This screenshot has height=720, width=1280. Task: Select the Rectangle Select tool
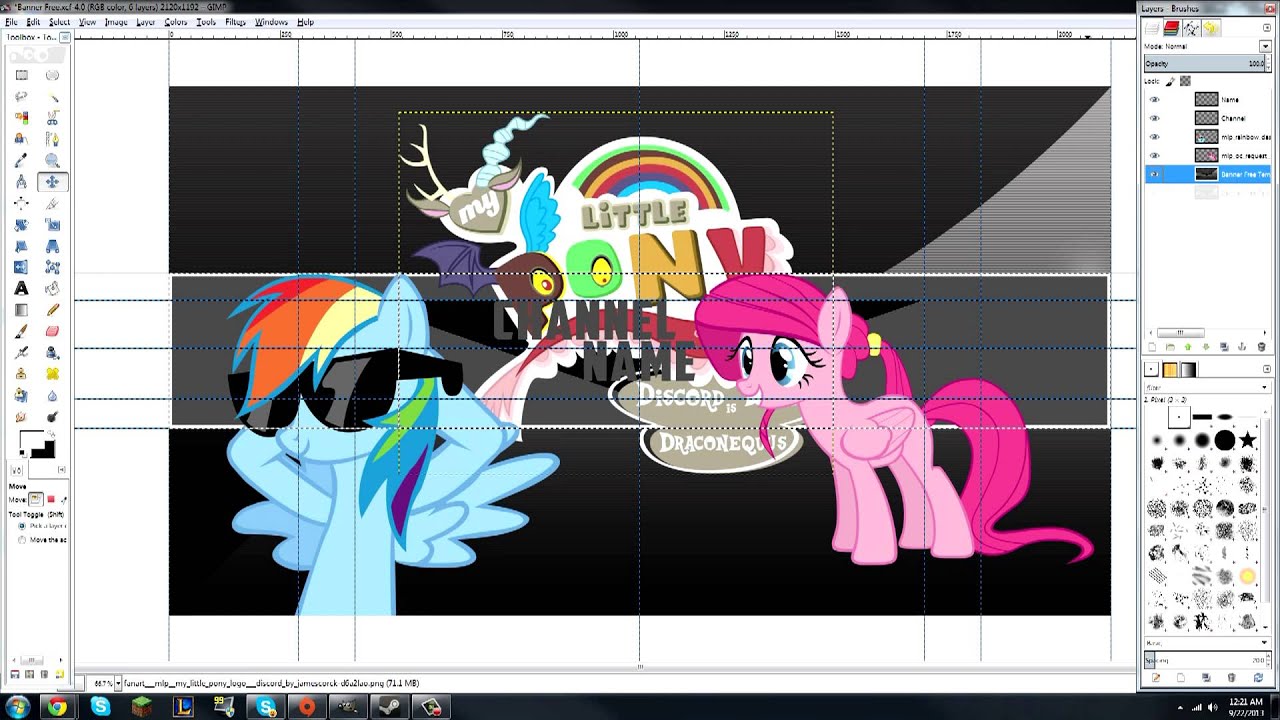click(x=21, y=75)
